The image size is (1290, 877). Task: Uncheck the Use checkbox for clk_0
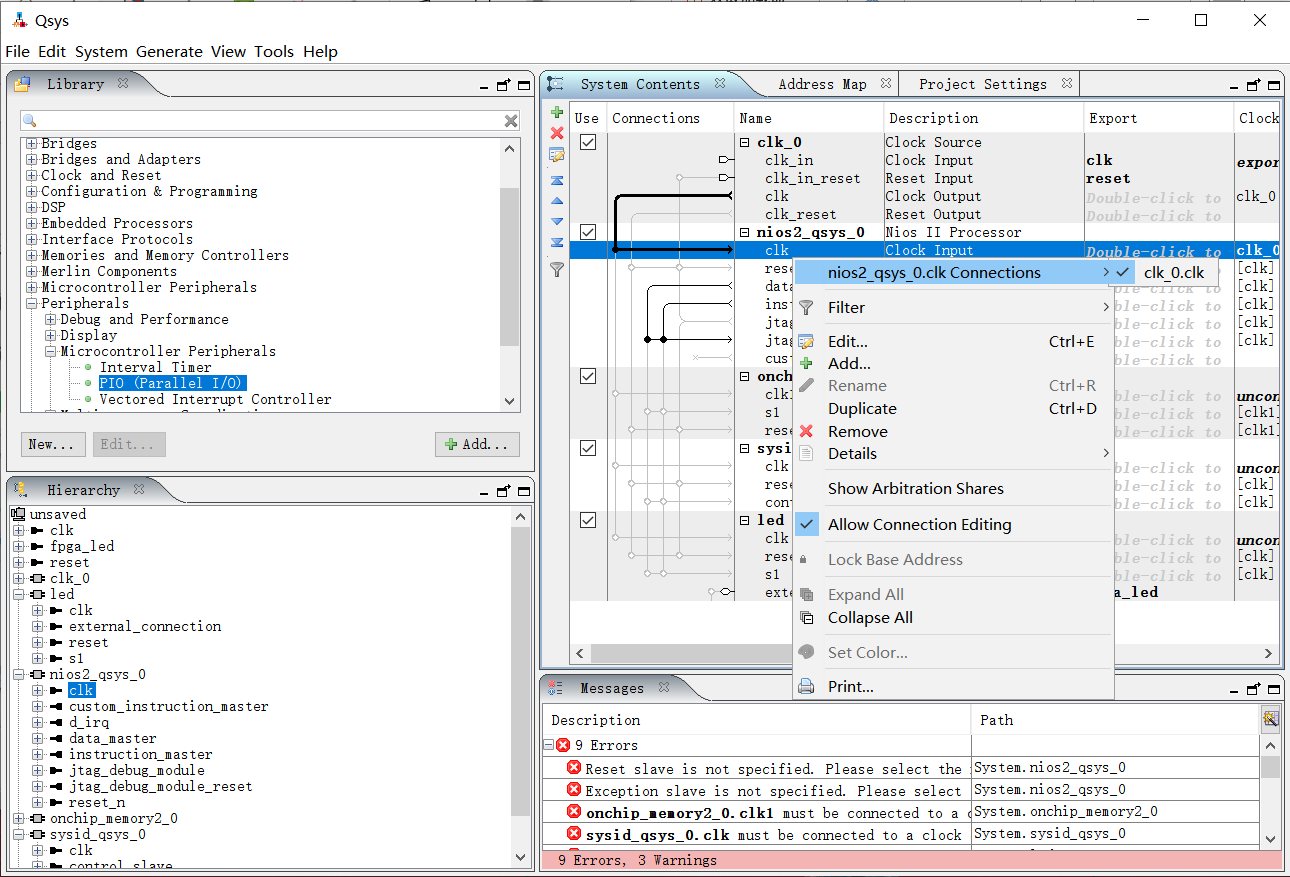[x=588, y=142]
